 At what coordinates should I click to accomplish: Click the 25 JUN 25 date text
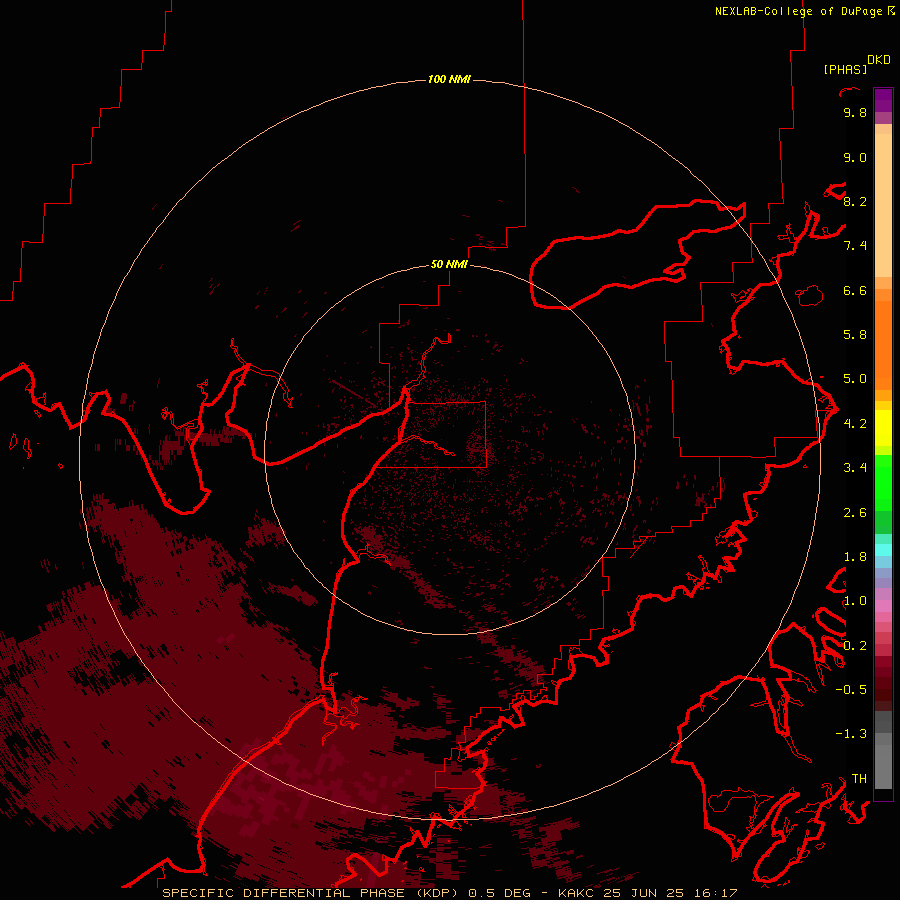pos(643,893)
